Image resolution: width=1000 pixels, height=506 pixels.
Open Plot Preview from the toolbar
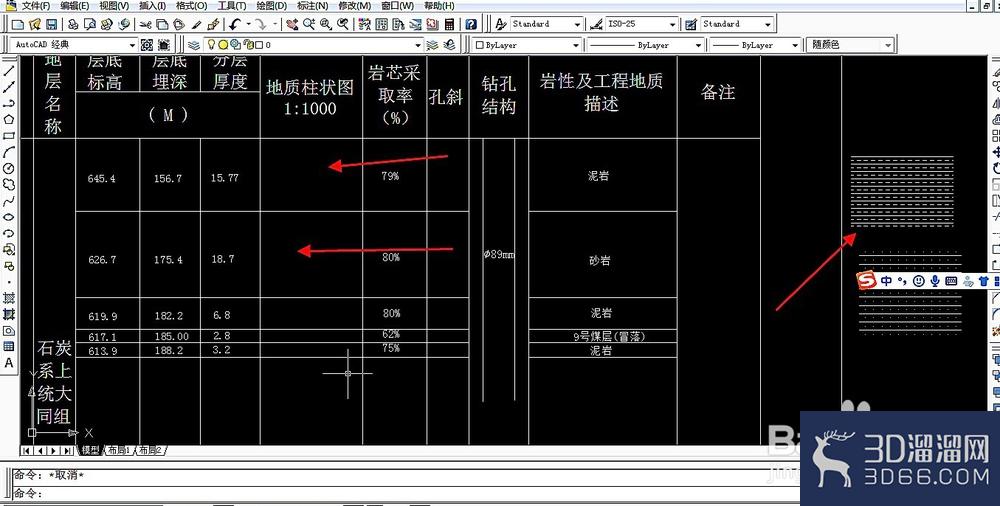[90, 24]
